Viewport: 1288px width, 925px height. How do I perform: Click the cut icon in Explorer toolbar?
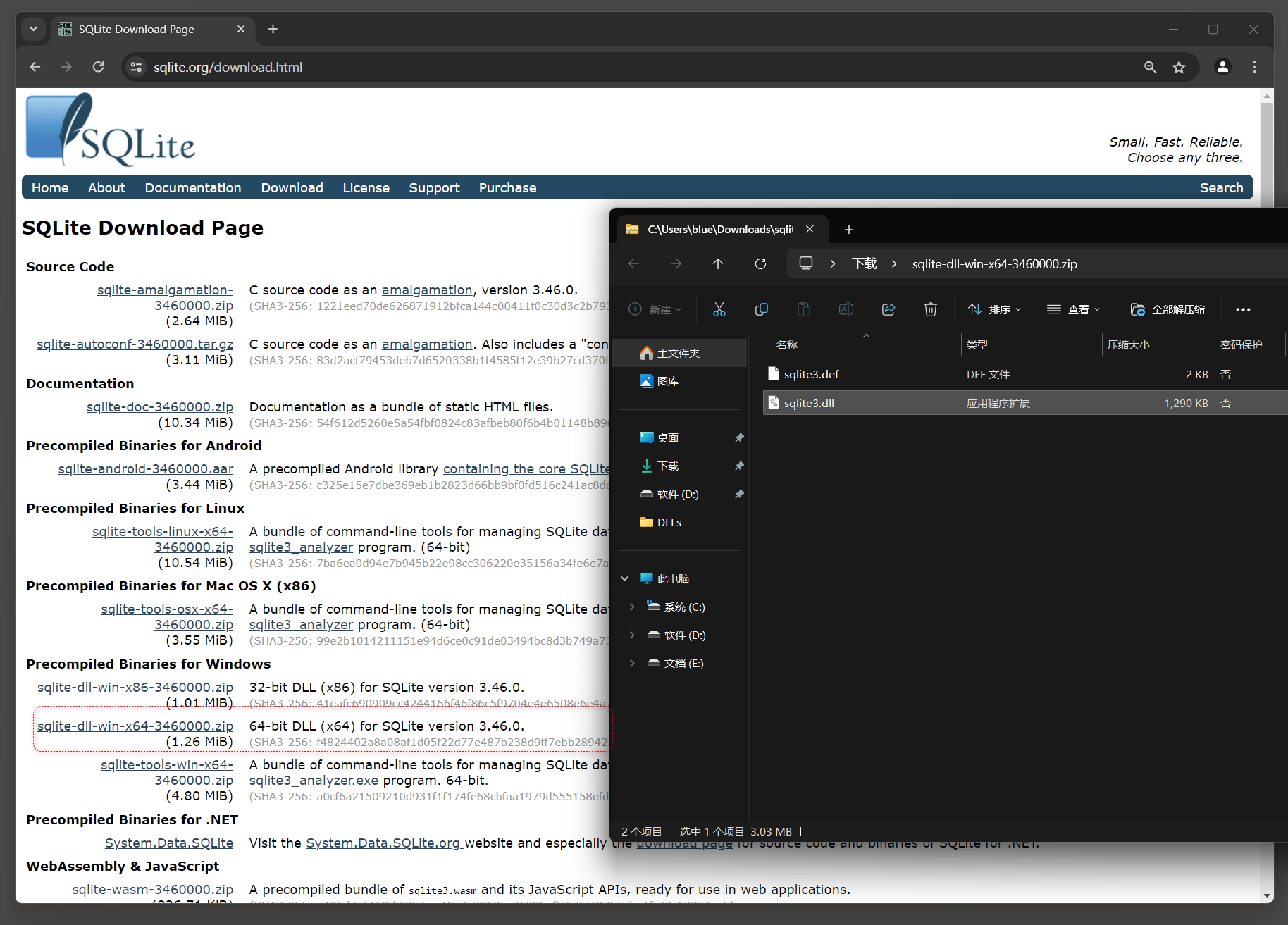[x=719, y=309]
